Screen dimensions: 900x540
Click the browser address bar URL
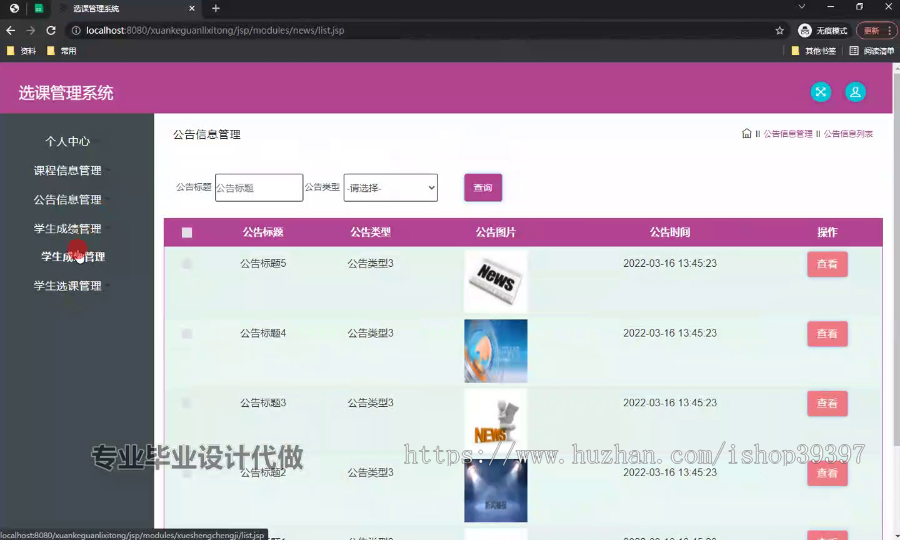tap(215, 30)
